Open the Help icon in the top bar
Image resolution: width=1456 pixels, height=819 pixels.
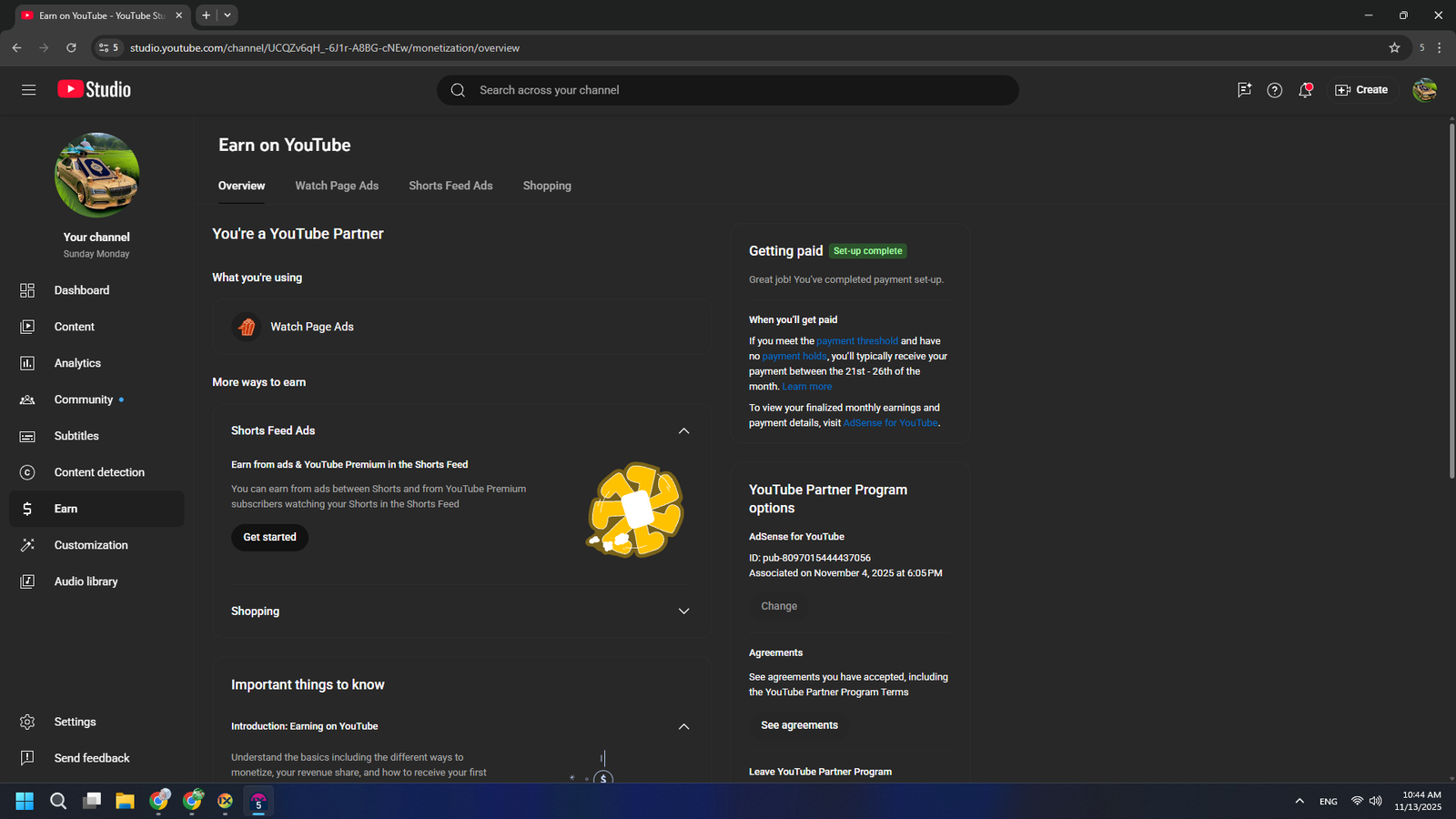tap(1275, 90)
